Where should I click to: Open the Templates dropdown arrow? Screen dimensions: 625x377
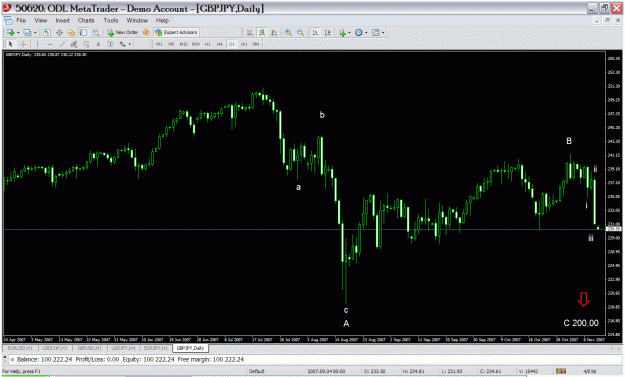pos(383,33)
